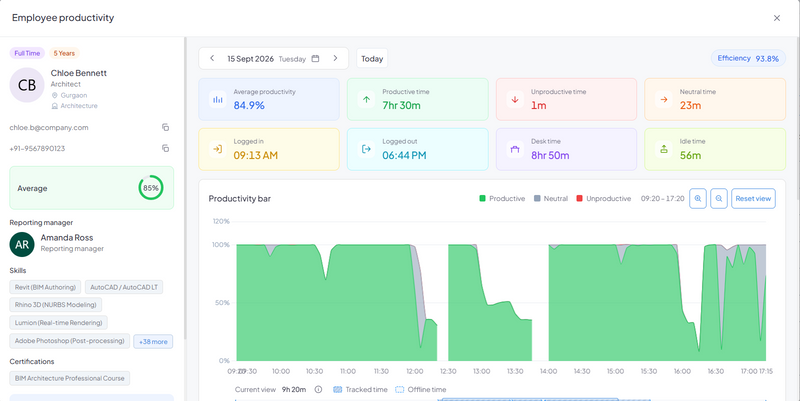Copy the email address chloe.b@company.com

(165, 127)
